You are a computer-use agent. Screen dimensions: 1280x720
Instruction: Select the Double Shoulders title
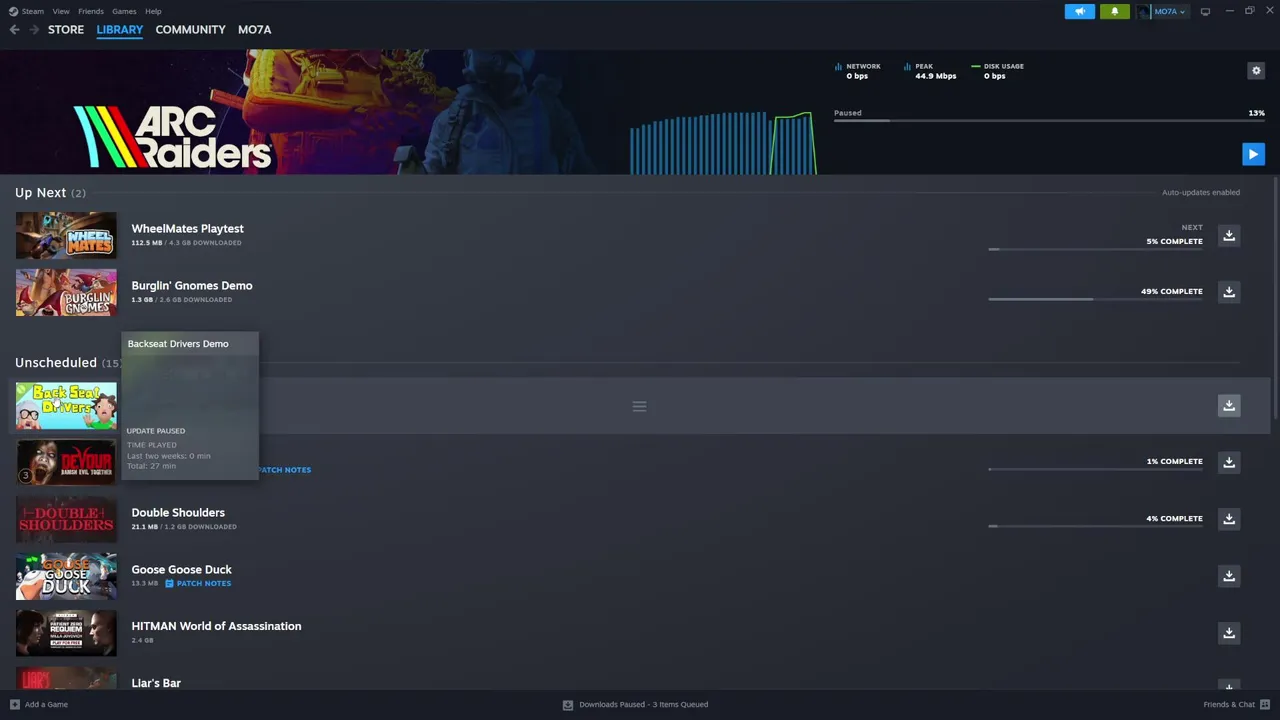pos(178,513)
